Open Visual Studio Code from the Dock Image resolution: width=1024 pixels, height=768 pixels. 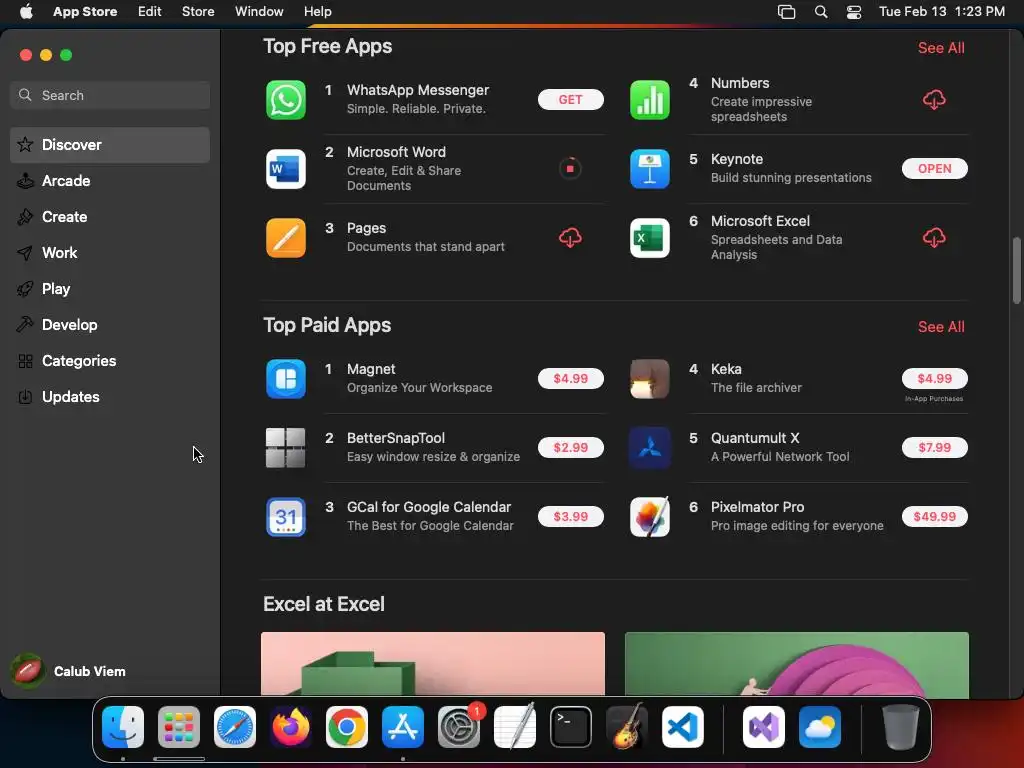683,727
